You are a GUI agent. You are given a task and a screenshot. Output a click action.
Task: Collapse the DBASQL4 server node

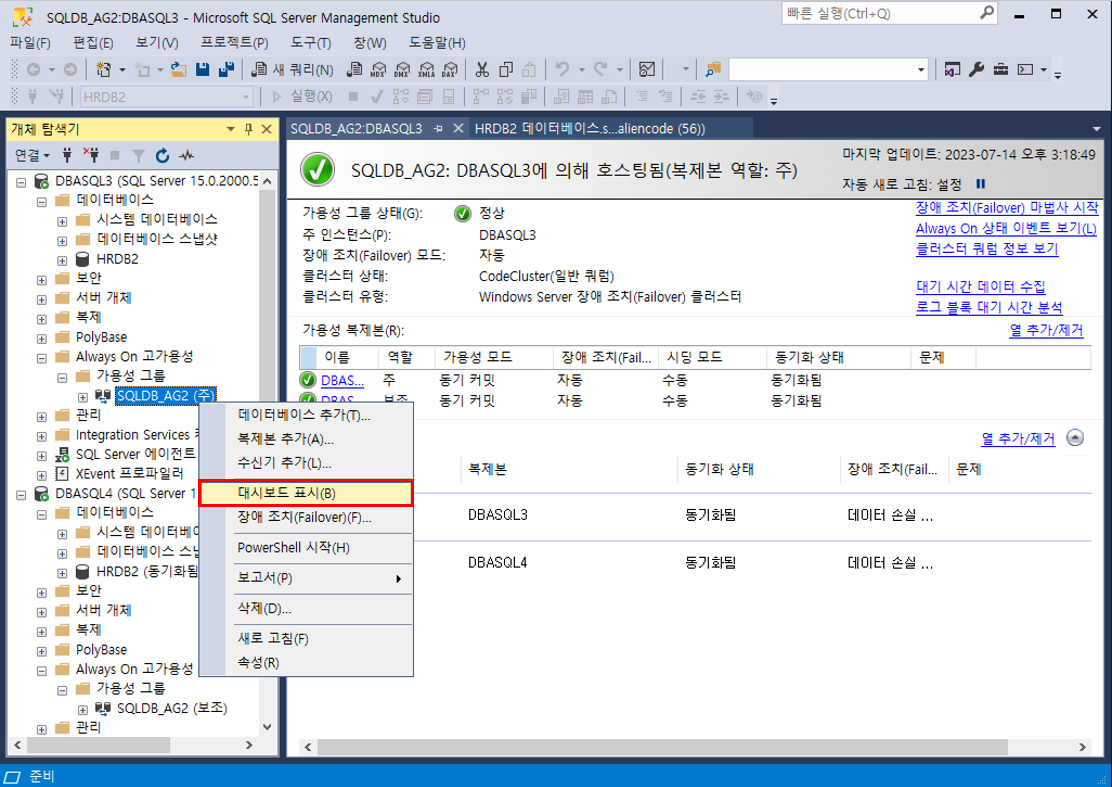pos(21,494)
